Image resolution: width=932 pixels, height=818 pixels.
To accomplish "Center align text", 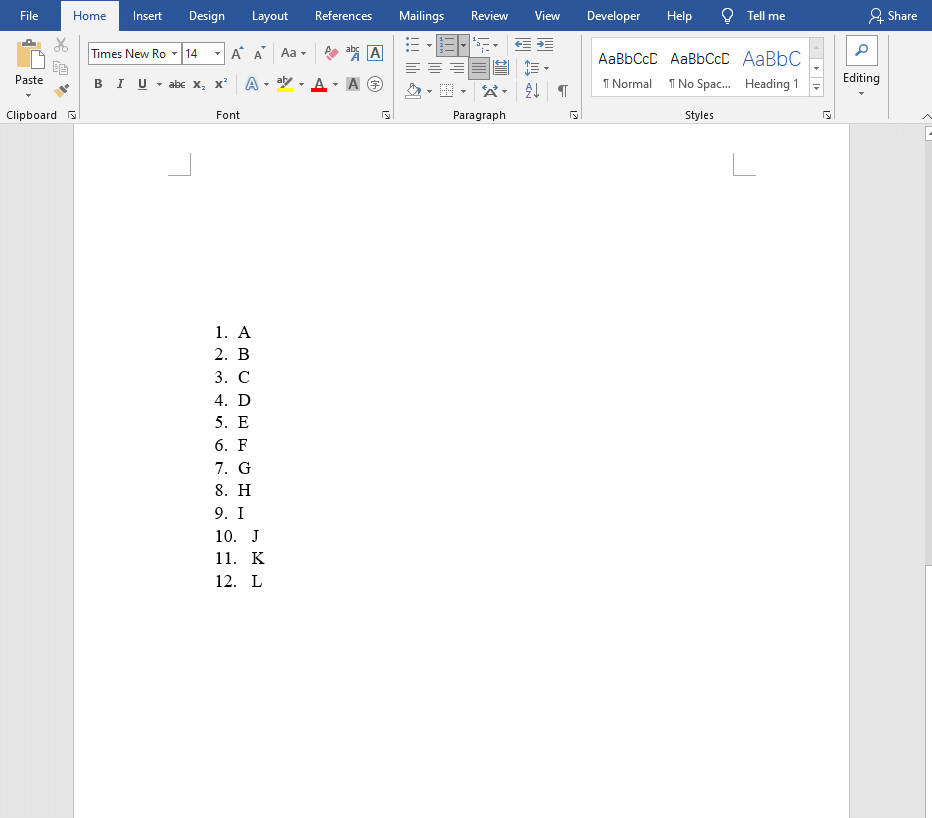I will pyautogui.click(x=434, y=68).
